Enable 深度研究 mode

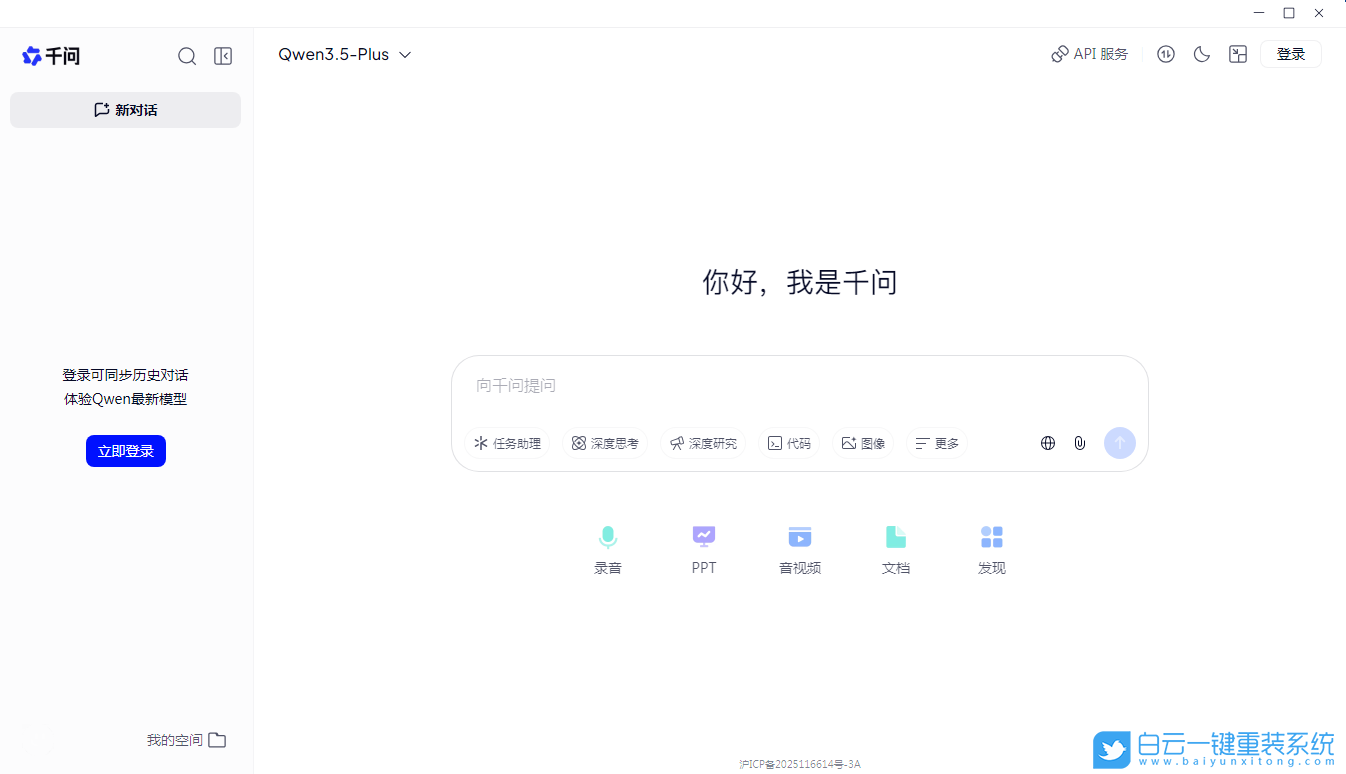click(703, 443)
